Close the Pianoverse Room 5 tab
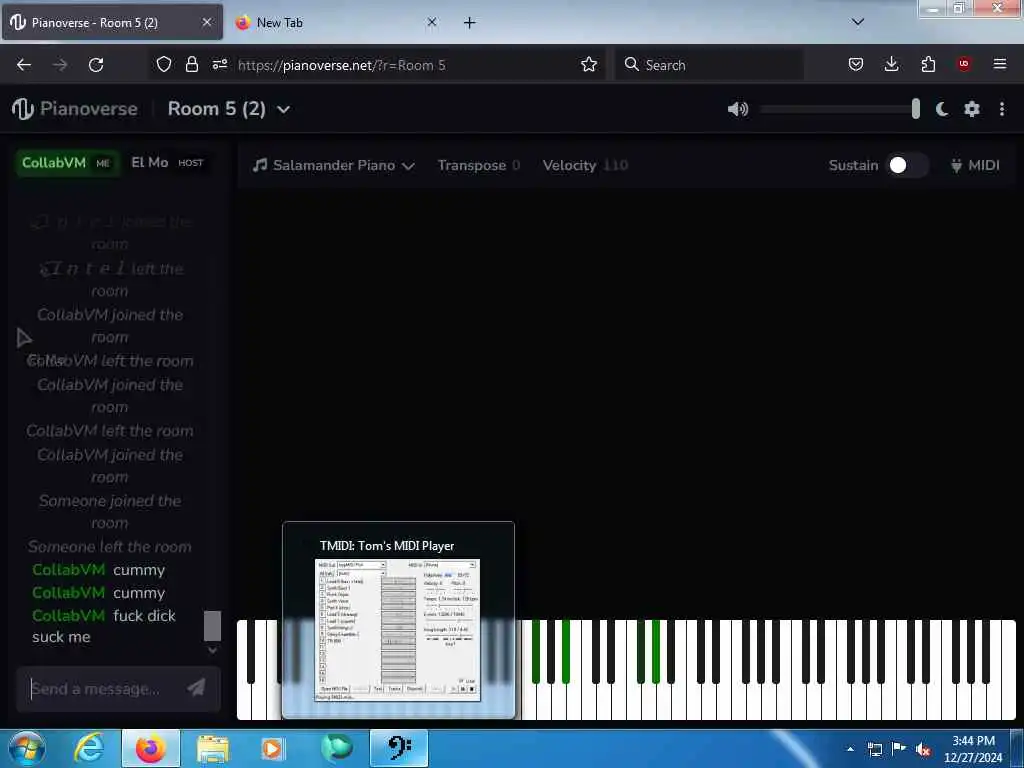The image size is (1024, 768). pyautogui.click(x=207, y=22)
